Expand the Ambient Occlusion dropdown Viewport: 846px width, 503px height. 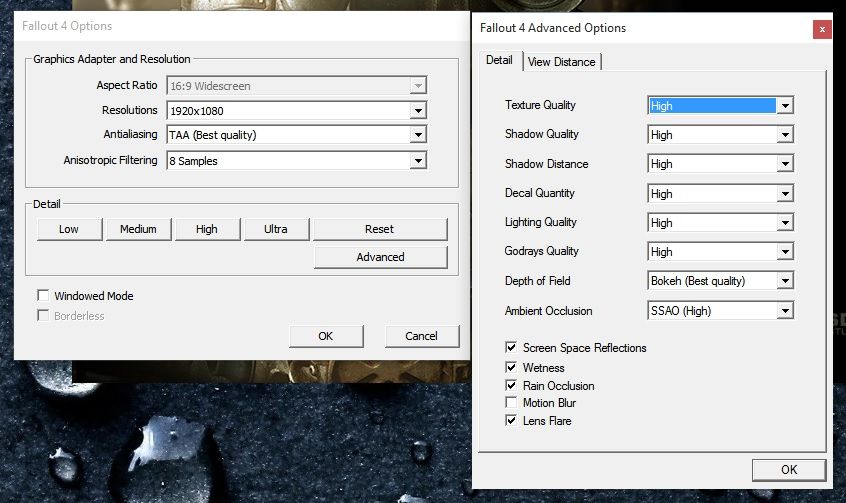[x=720, y=310]
